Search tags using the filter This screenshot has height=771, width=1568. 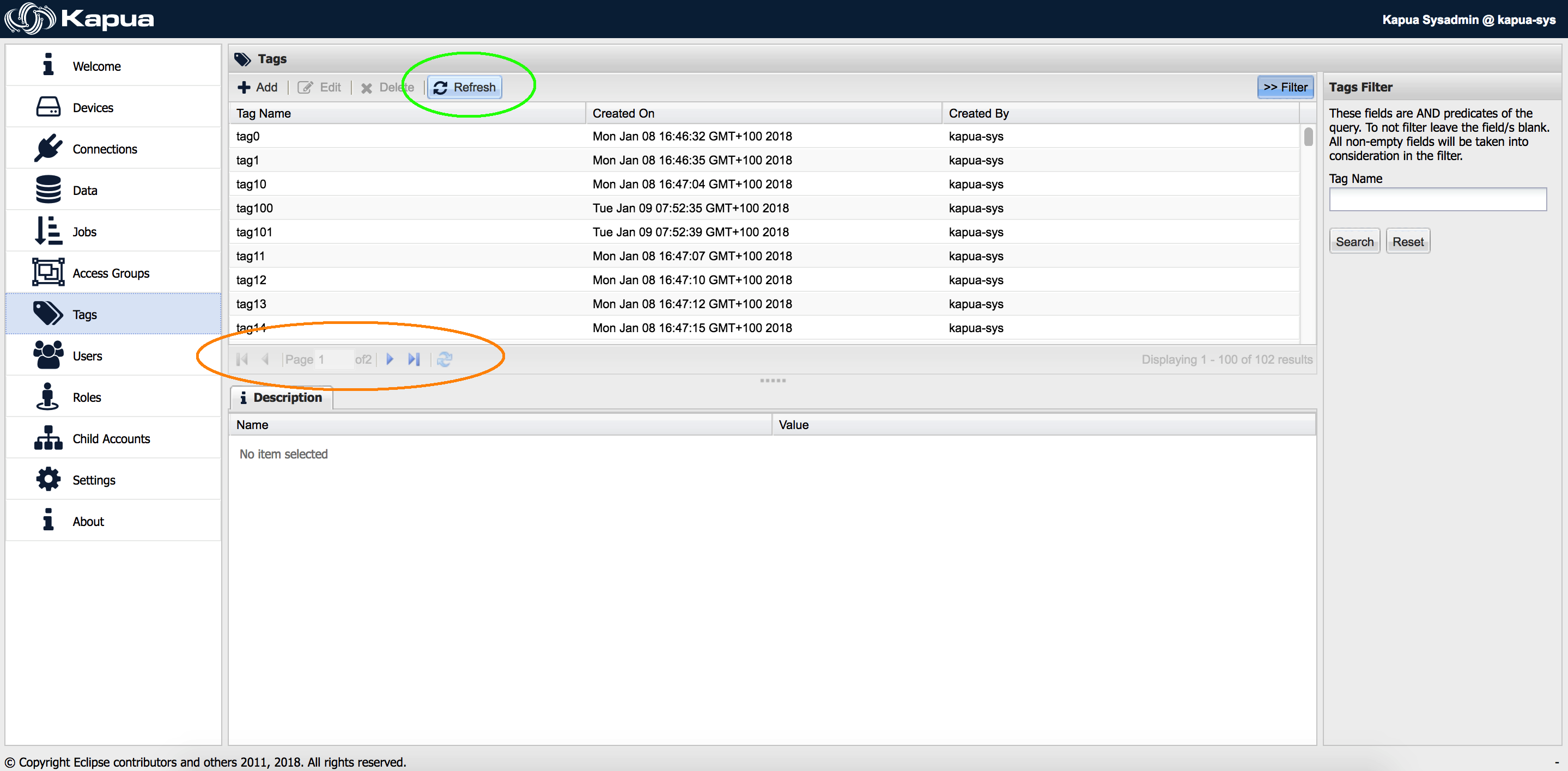[x=1354, y=240]
